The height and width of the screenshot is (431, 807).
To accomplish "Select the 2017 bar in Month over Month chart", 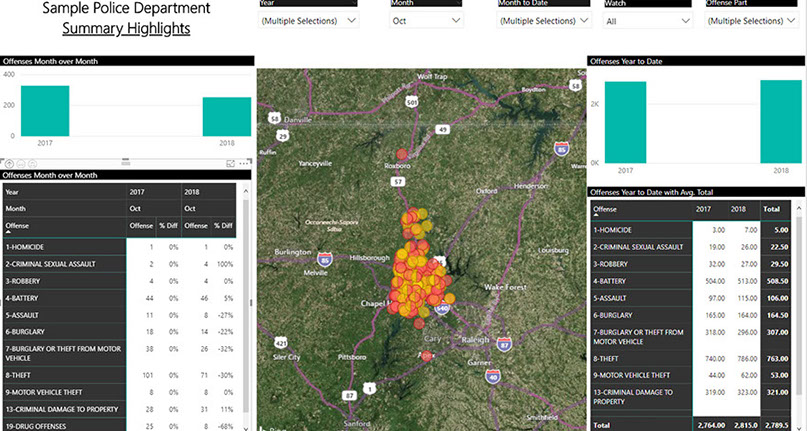I will click(x=45, y=111).
